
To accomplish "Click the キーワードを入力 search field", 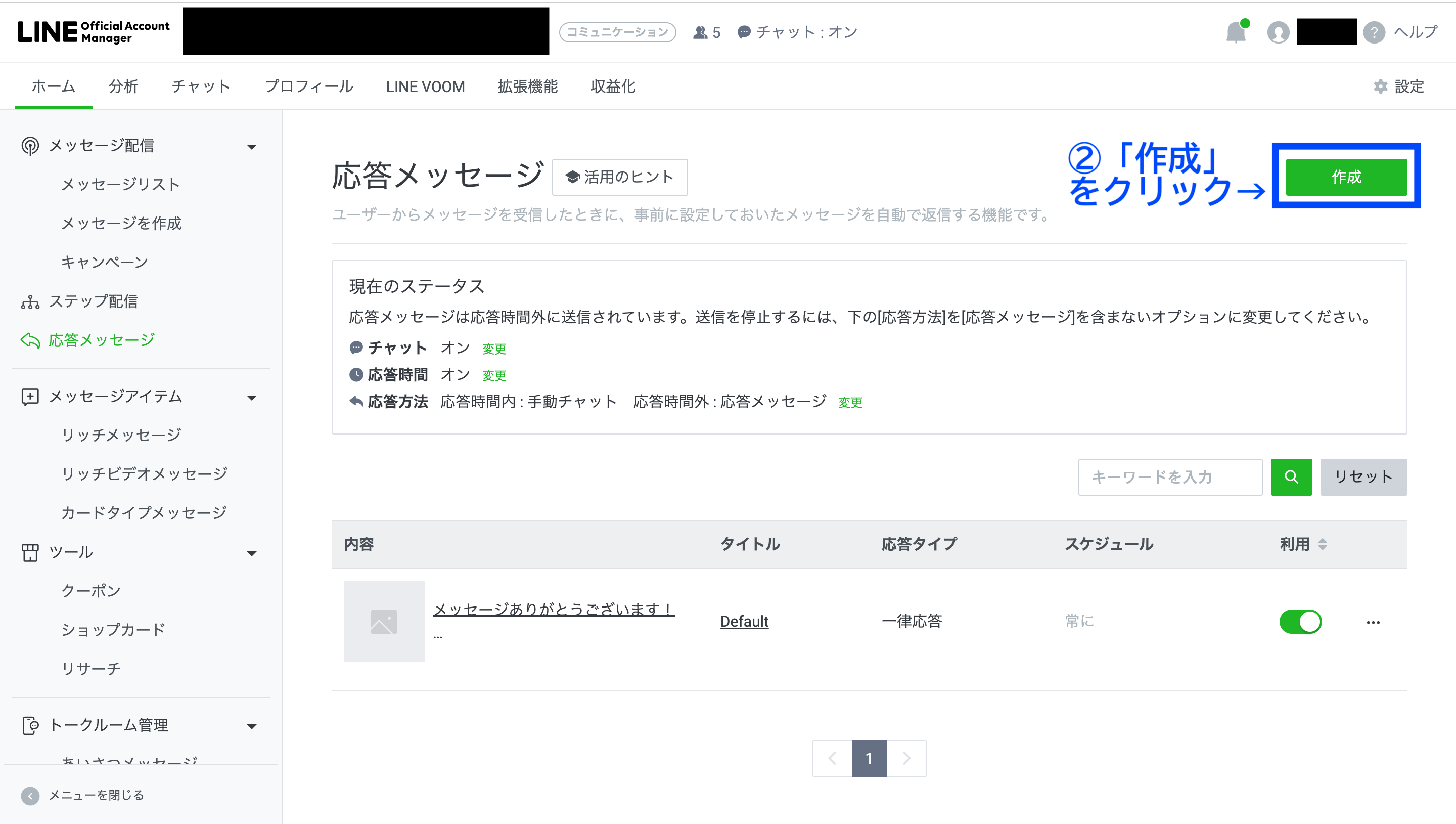I will tap(1169, 477).
